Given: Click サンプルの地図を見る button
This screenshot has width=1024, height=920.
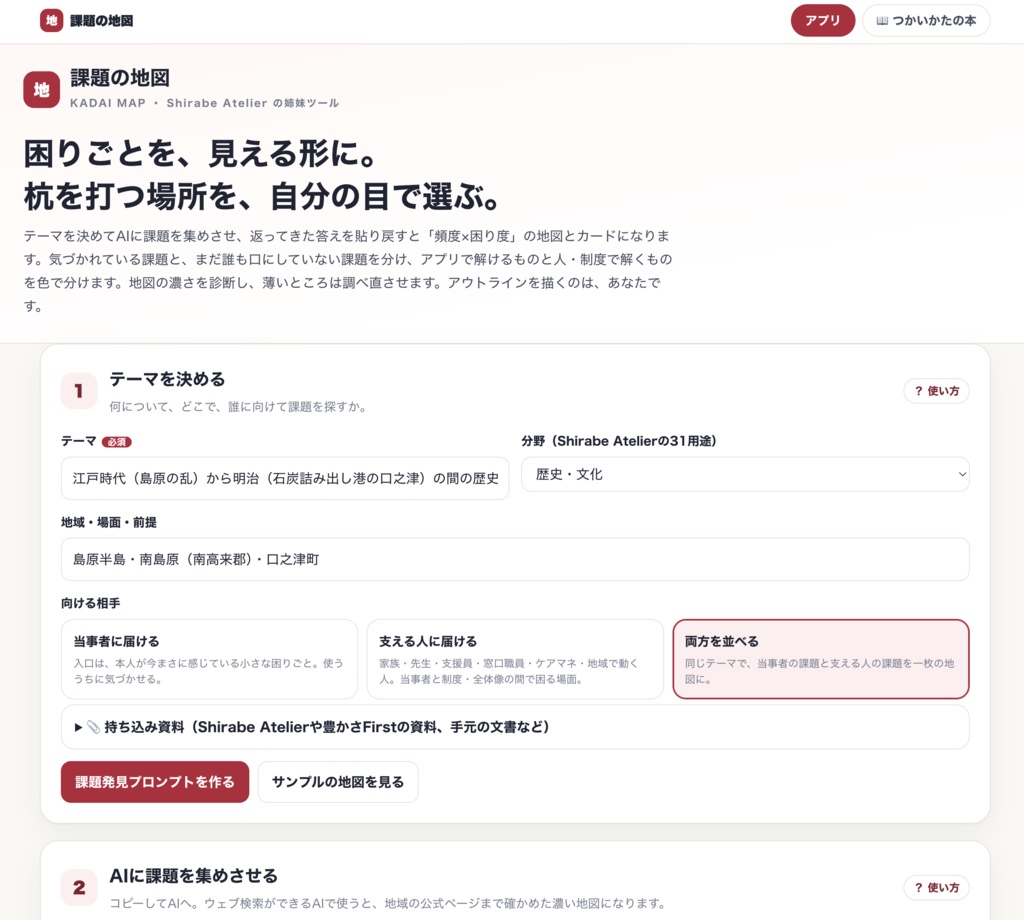Looking at the screenshot, I should pos(338,782).
